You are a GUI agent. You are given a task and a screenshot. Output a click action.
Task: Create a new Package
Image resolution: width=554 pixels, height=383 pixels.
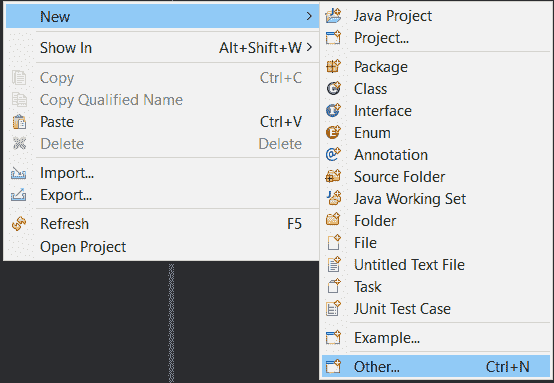pyautogui.click(x=436, y=66)
